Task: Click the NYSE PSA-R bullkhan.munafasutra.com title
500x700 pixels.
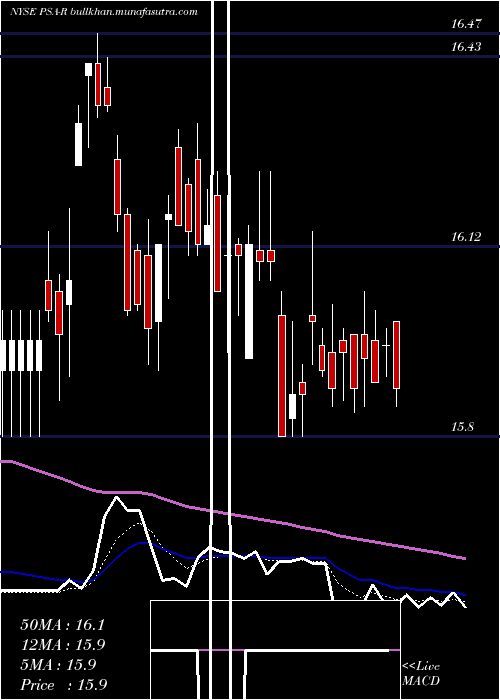Action: (x=104, y=12)
